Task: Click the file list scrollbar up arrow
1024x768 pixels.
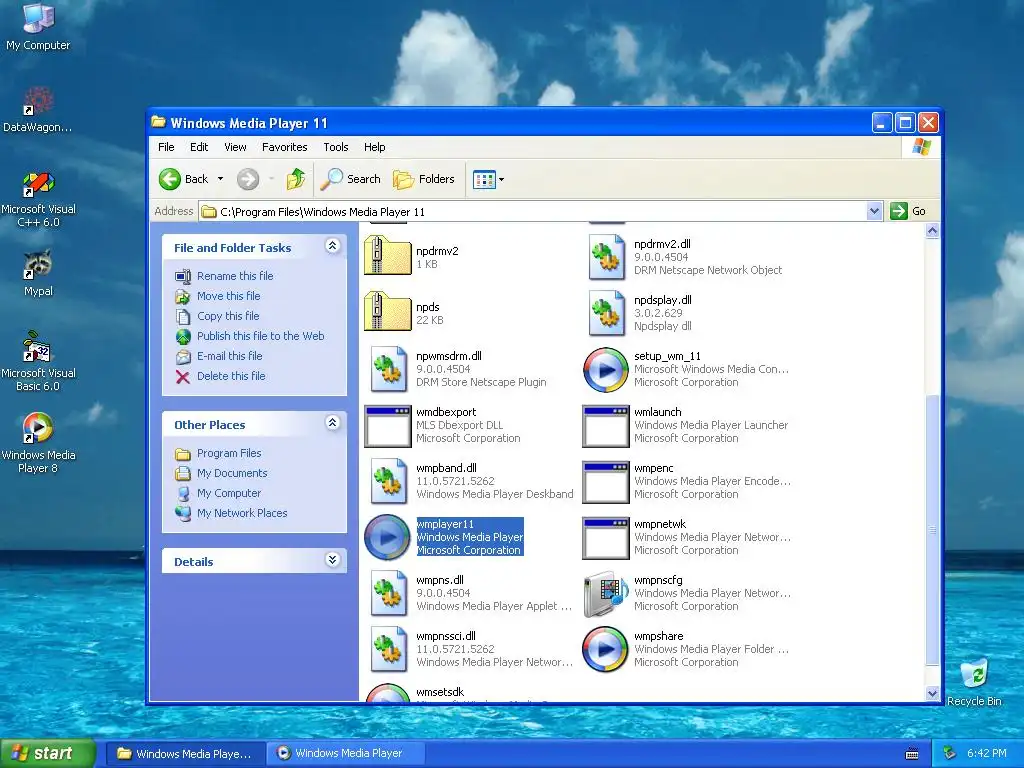Action: [x=933, y=231]
